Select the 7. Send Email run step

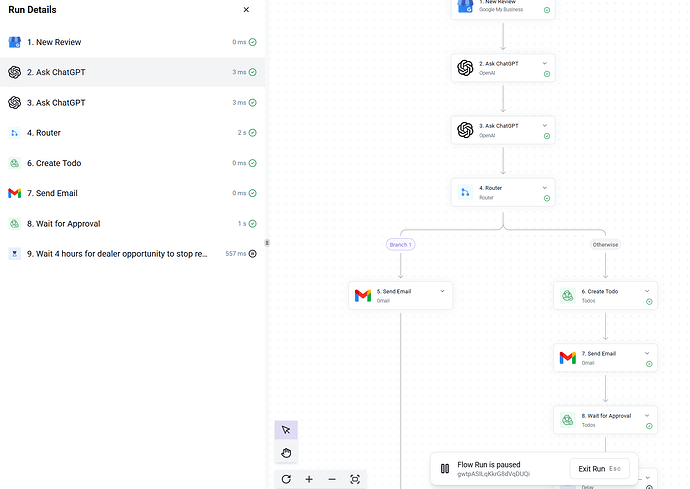pyautogui.click(x=132, y=193)
